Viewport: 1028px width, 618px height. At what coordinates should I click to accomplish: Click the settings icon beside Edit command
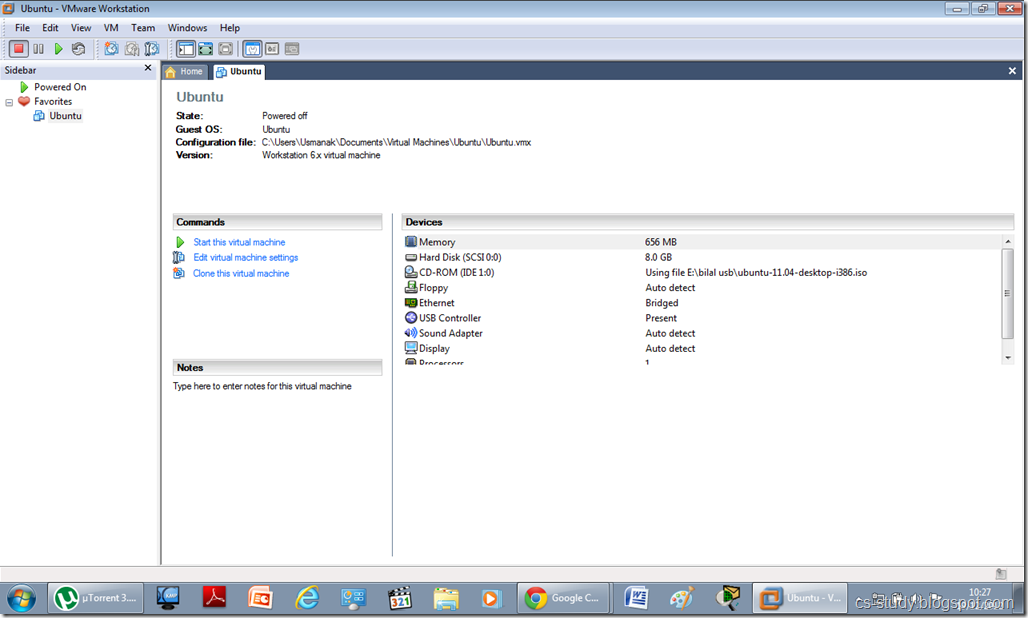pyautogui.click(x=178, y=258)
